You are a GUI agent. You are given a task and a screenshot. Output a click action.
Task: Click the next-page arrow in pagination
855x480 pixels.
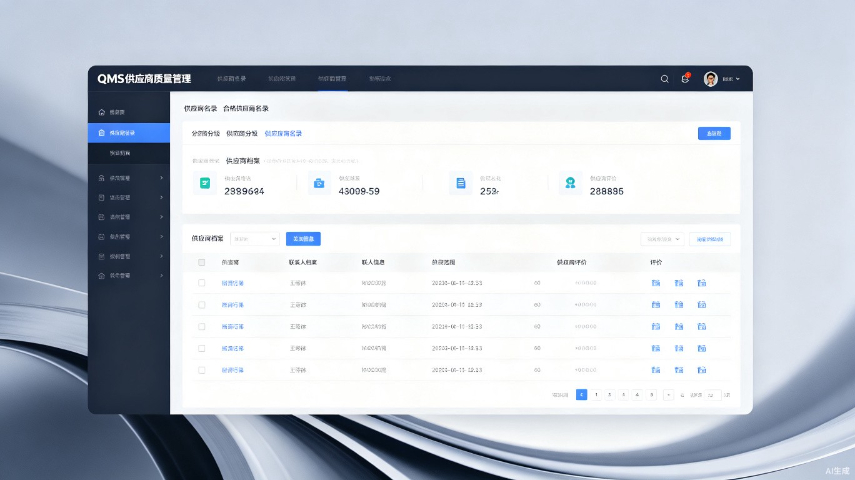coord(669,394)
